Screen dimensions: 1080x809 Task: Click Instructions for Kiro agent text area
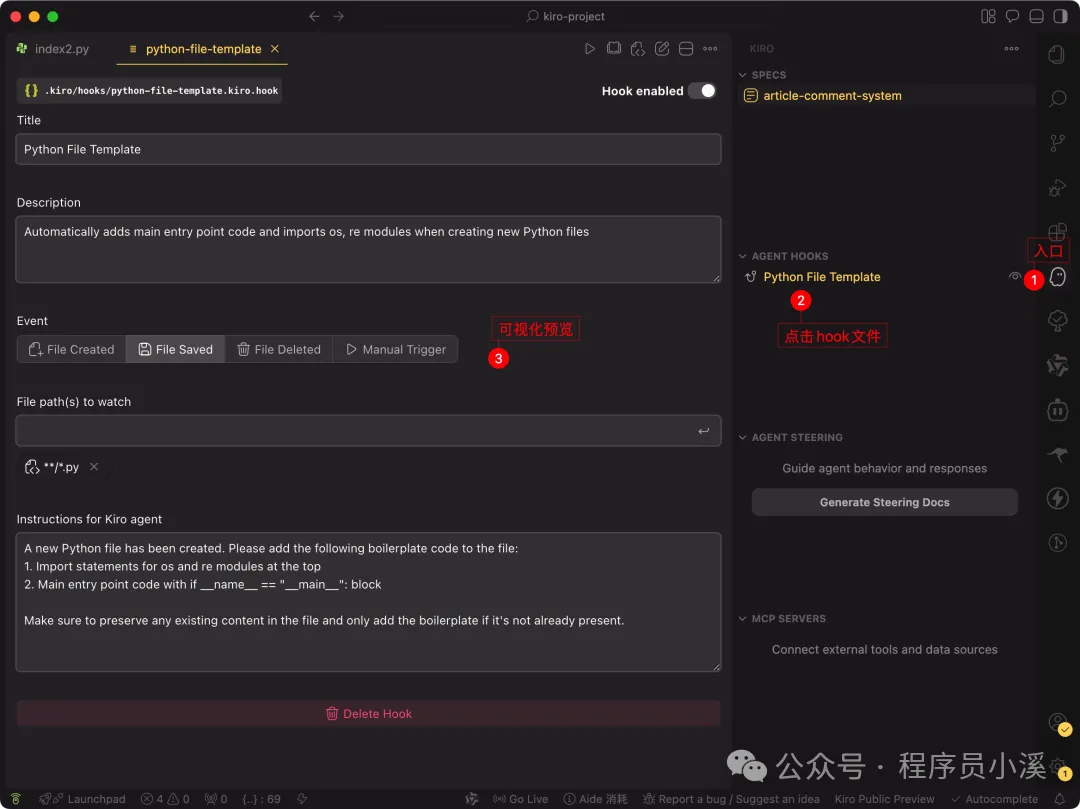point(368,602)
